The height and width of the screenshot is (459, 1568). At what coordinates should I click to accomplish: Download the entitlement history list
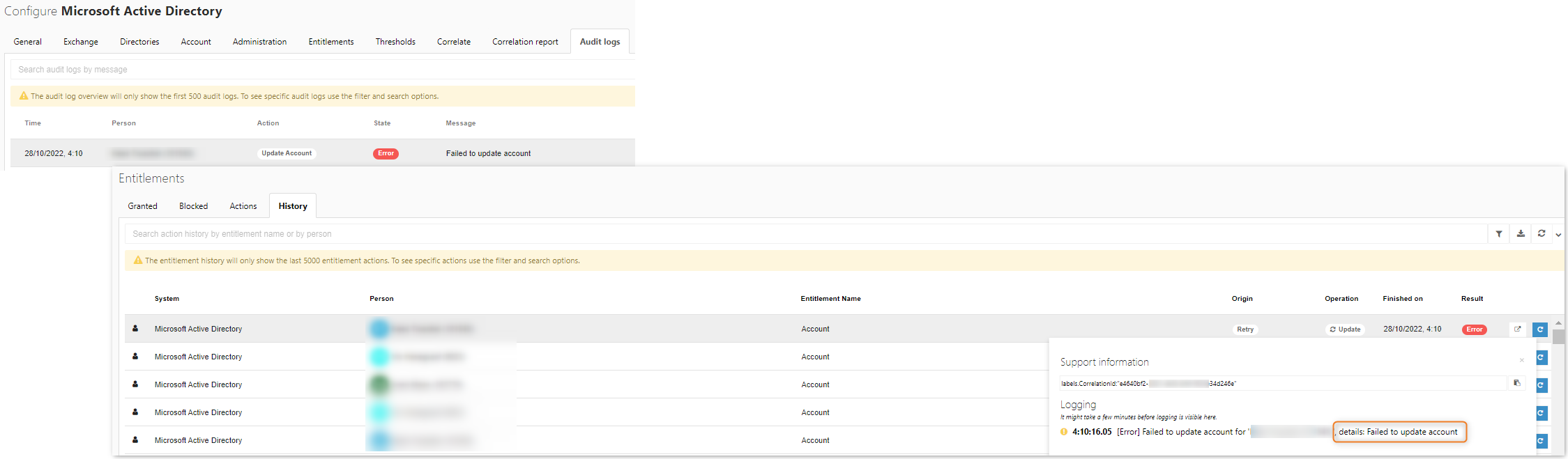click(1521, 234)
